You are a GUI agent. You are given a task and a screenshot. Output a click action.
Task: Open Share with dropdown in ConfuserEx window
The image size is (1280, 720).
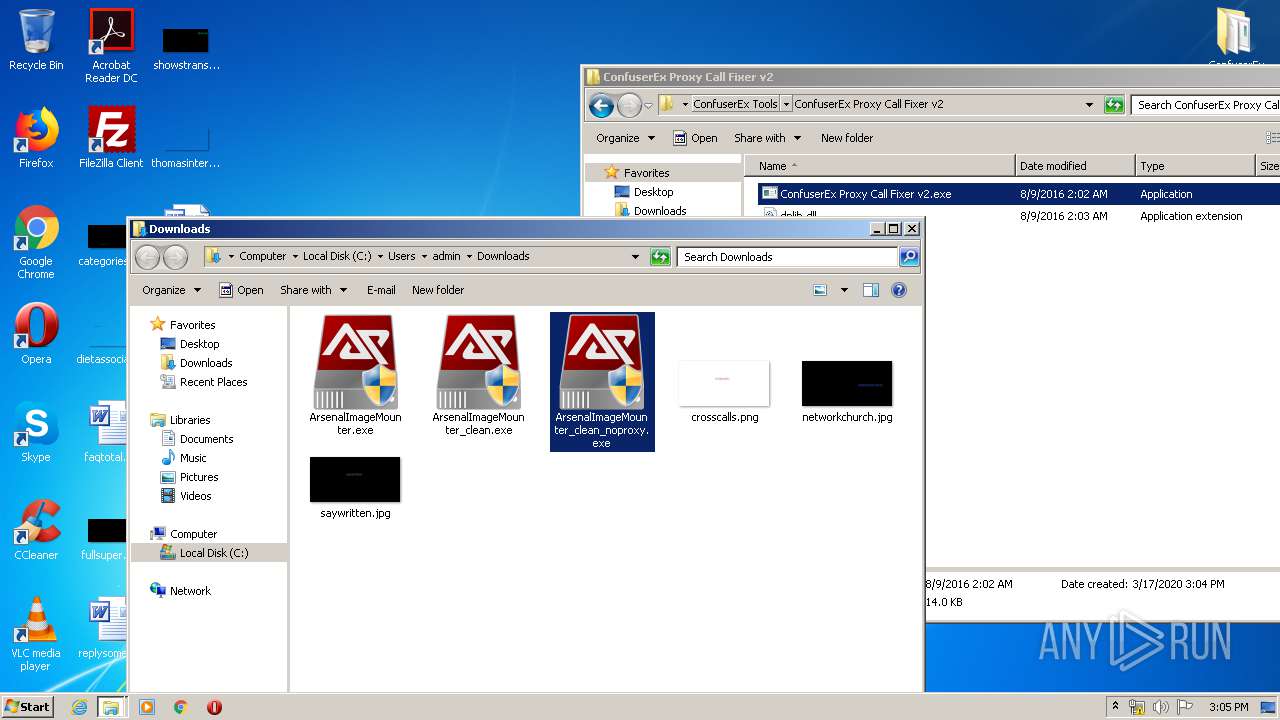[x=767, y=138]
